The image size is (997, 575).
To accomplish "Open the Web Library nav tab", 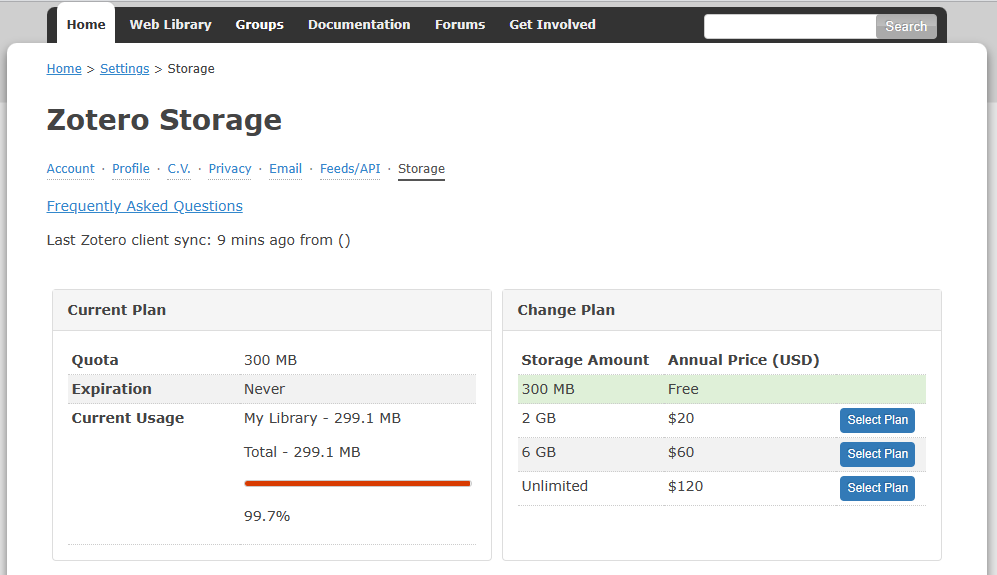I will tap(170, 25).
